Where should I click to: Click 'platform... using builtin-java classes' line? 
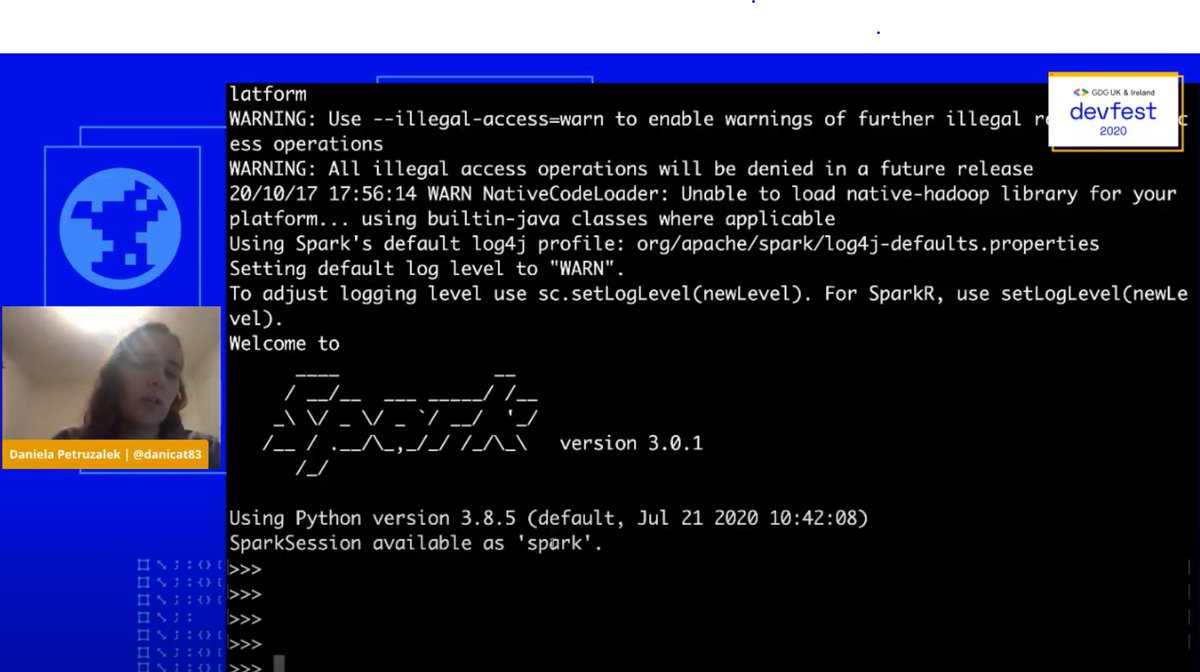[x=532, y=219]
